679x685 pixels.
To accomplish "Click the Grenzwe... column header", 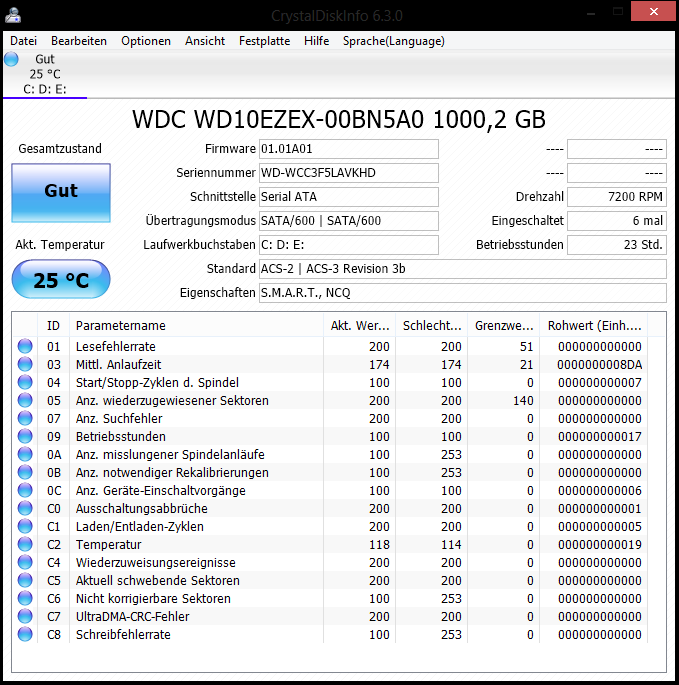I will click(504, 325).
